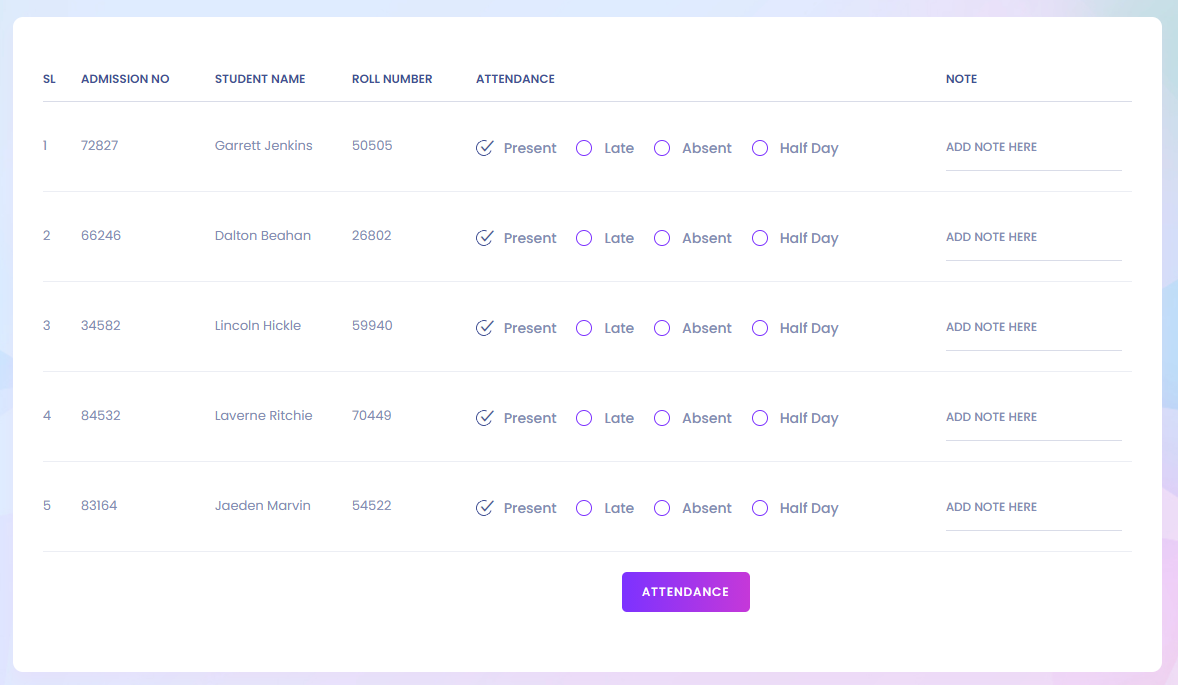This screenshot has height=685, width=1178.
Task: Mark Dalton Beahan as Late
Action: (x=584, y=238)
